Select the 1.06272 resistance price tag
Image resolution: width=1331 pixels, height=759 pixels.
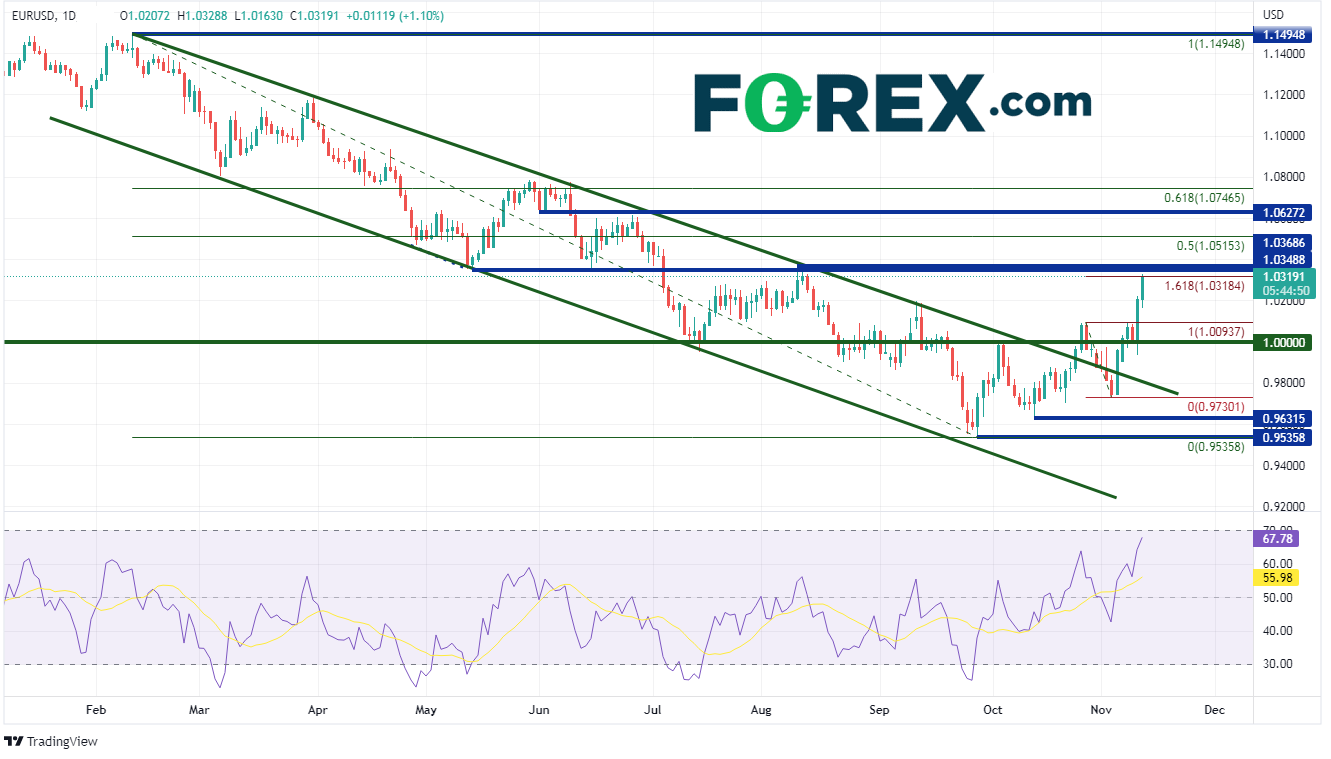(1282, 213)
